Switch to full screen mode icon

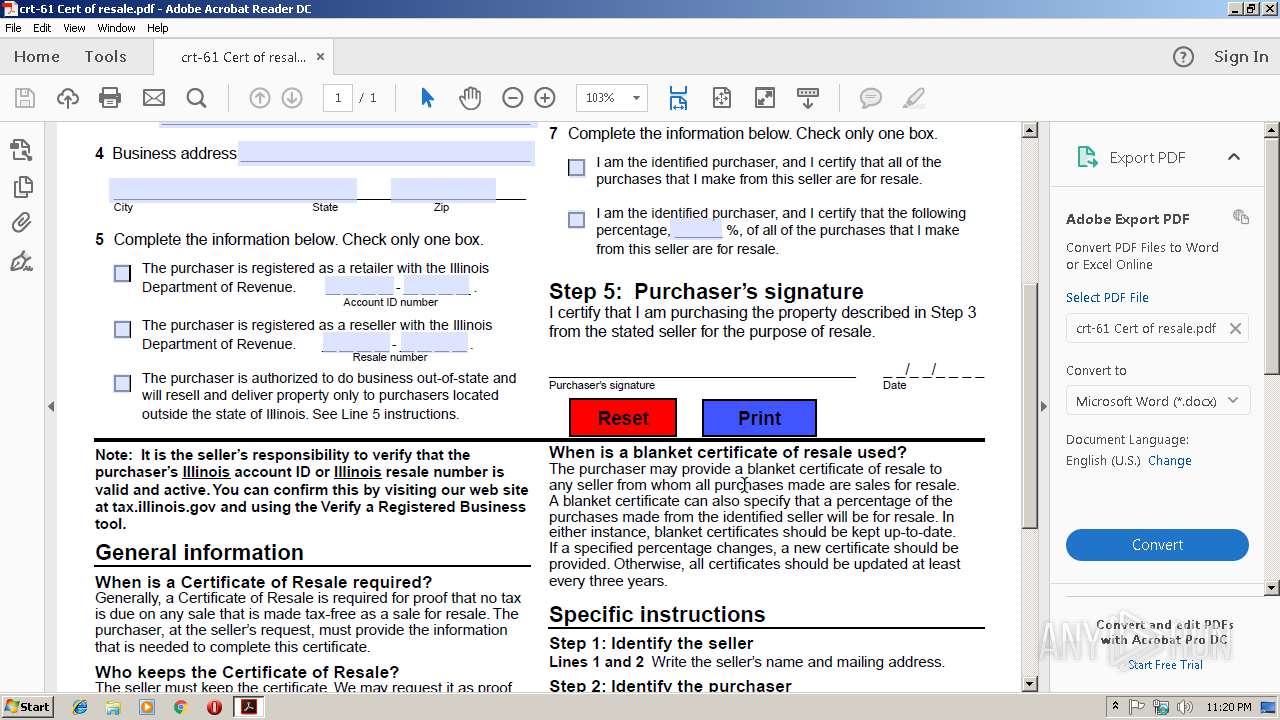click(764, 98)
